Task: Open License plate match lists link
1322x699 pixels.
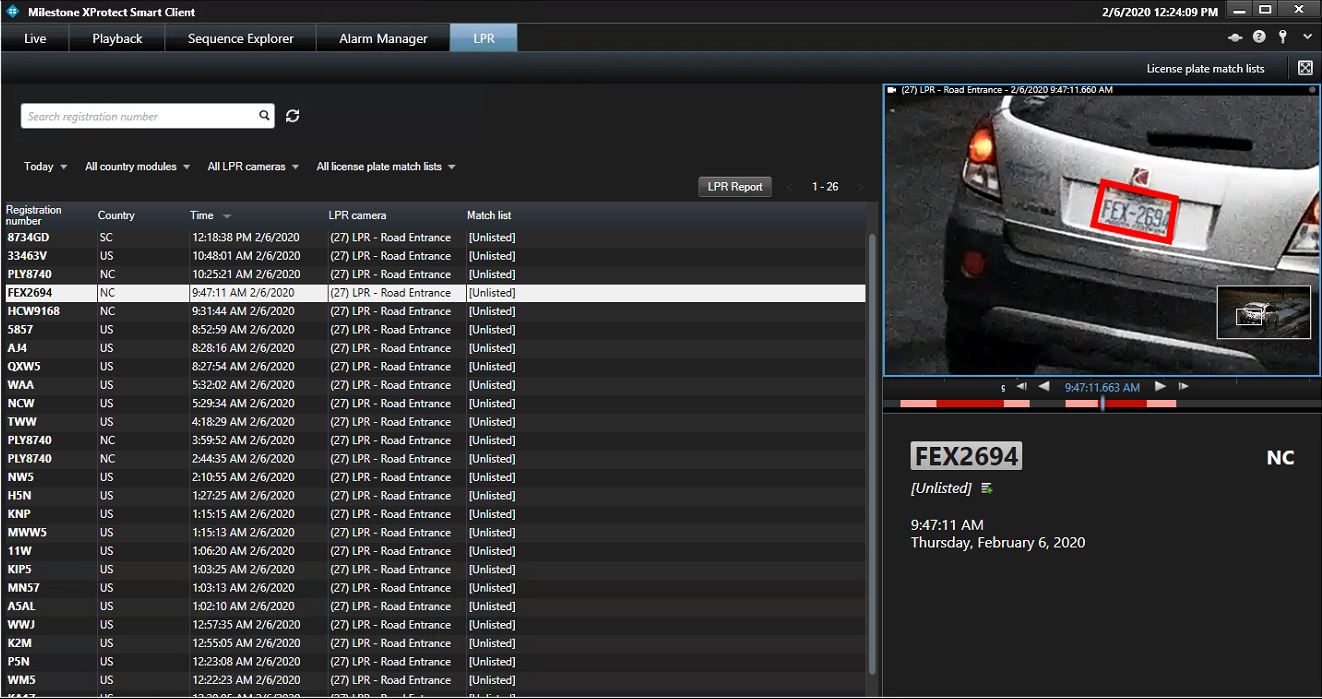Action: tap(1205, 69)
